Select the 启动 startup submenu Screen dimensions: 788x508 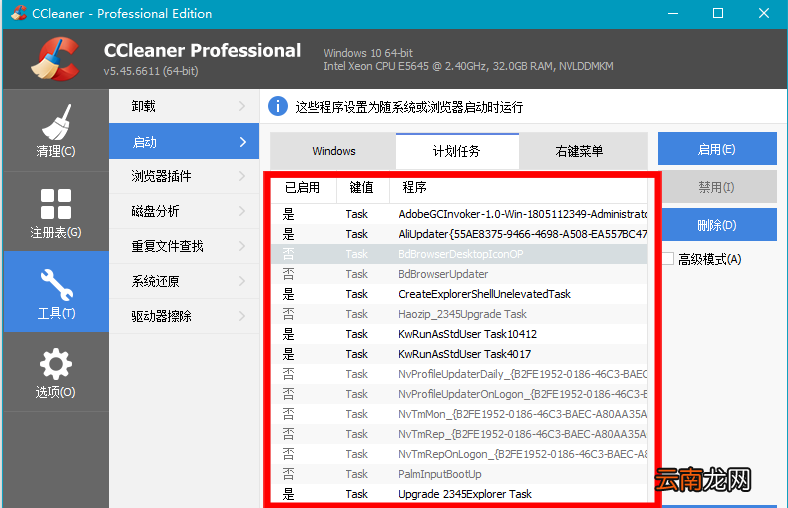coord(184,142)
